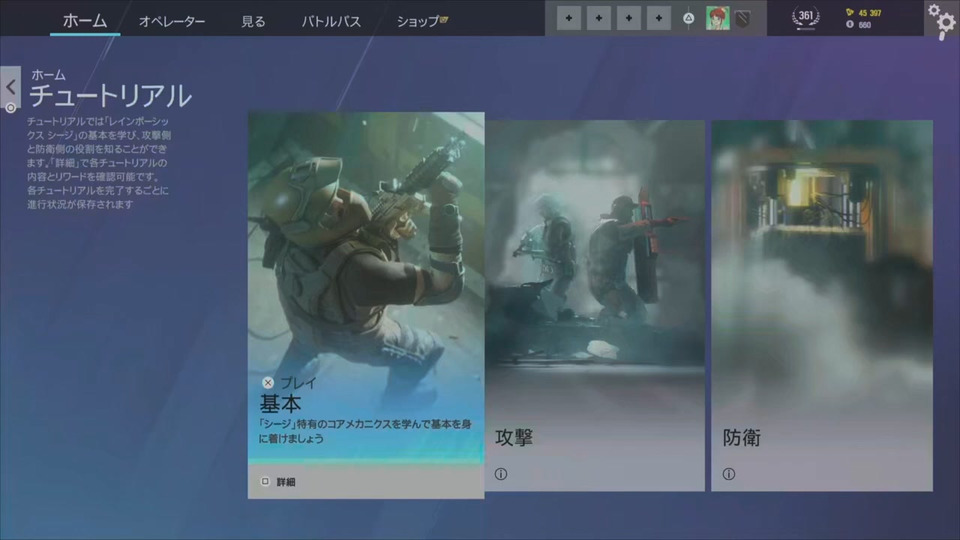Click the plus slot next to the triangle icon

pos(659,18)
